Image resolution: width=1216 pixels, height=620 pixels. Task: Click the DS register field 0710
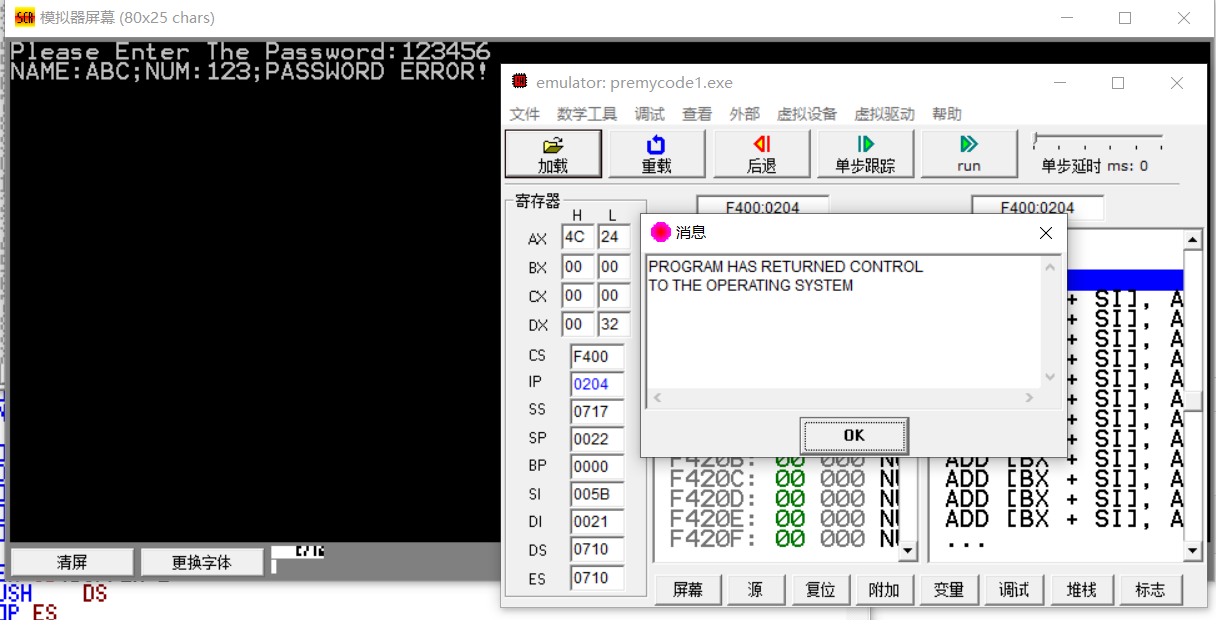(597, 549)
